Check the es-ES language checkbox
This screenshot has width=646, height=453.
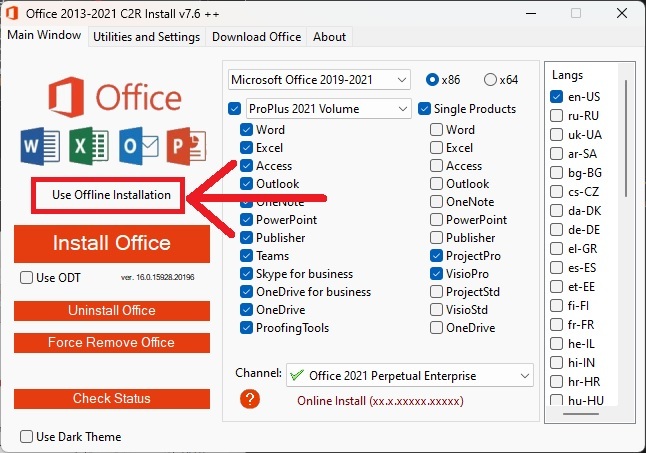pos(557,268)
